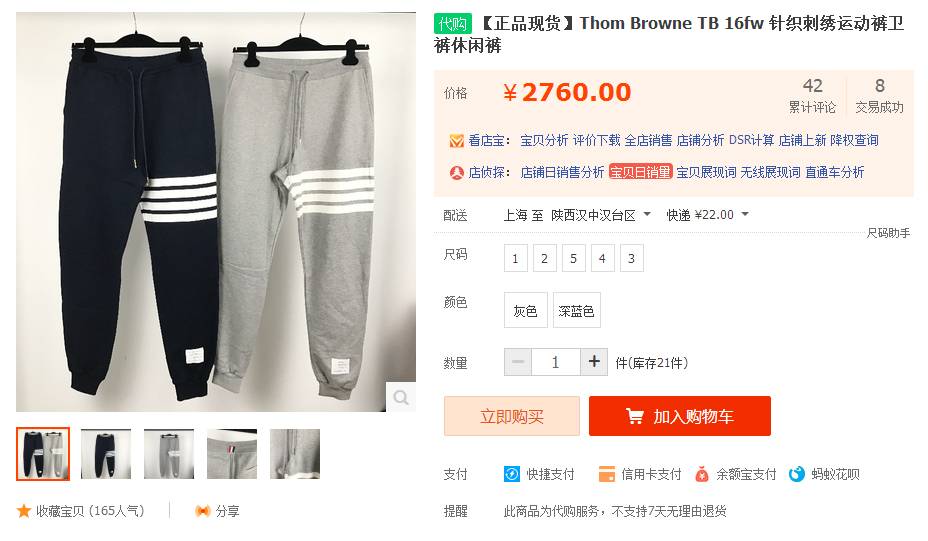Click the share icon next to 分享
Image resolution: width=928 pixels, height=541 pixels.
tap(202, 511)
